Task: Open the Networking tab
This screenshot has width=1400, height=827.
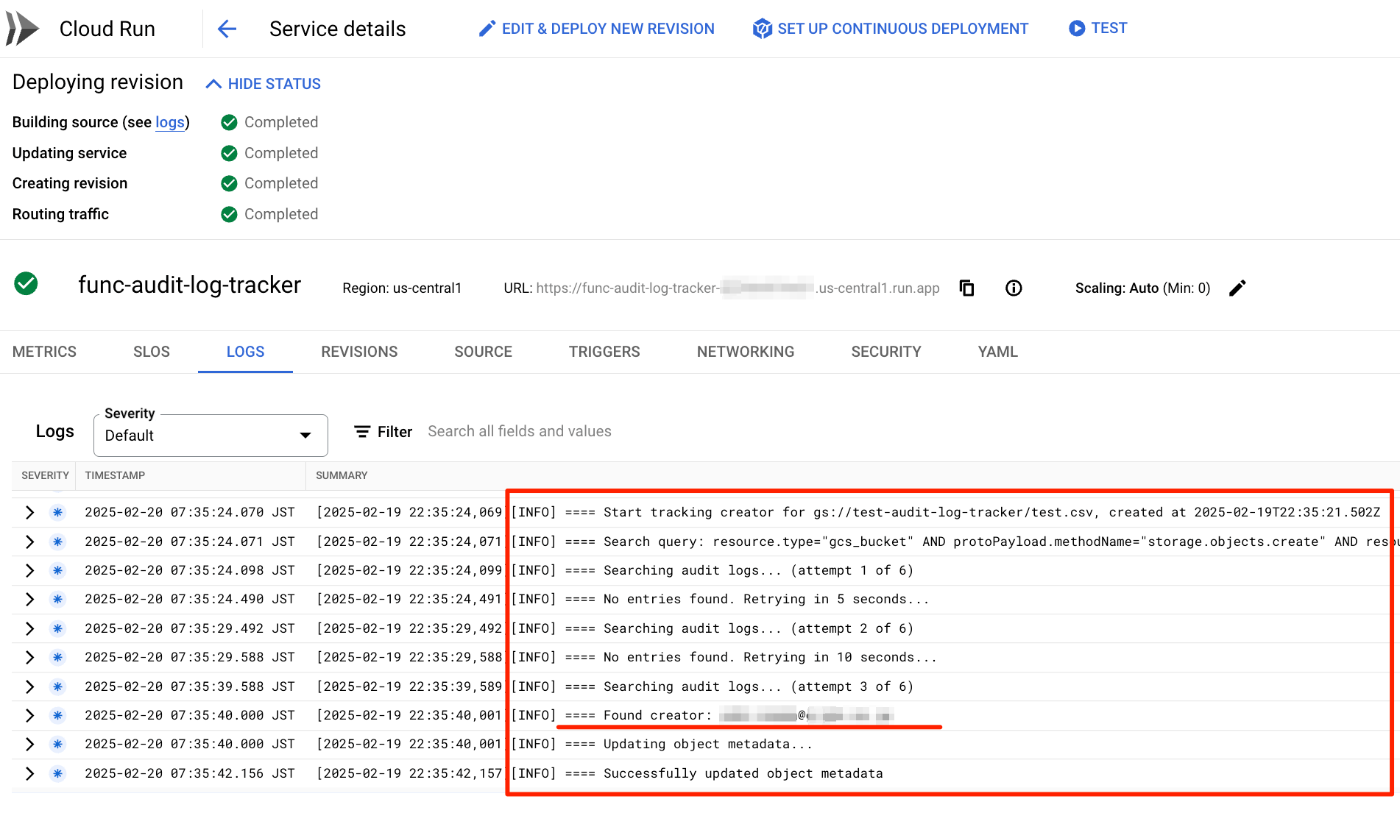Action: pos(745,352)
